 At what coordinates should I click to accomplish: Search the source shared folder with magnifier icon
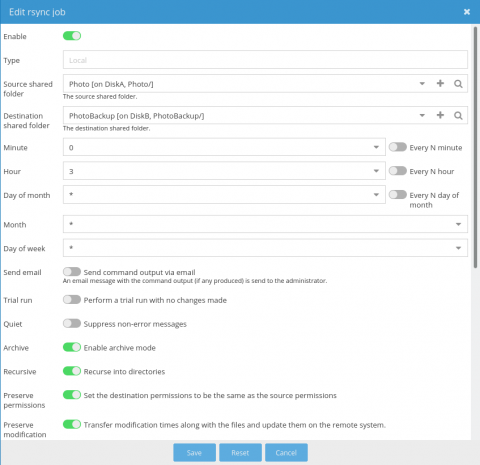coord(458,84)
